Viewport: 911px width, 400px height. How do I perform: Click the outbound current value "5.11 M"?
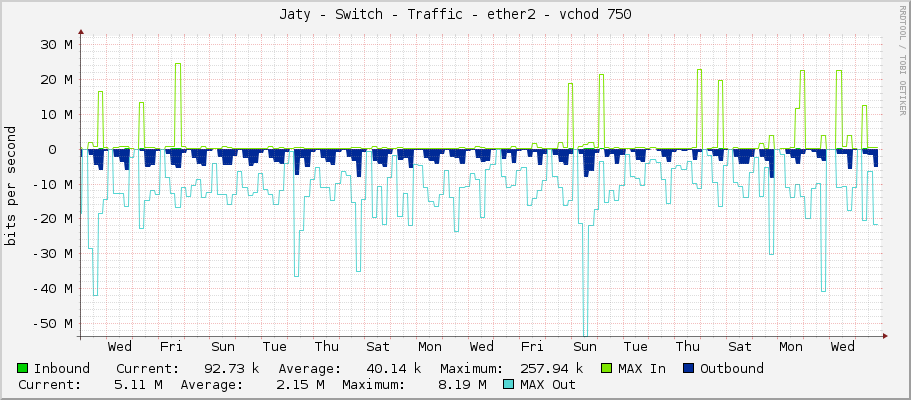[x=136, y=384]
